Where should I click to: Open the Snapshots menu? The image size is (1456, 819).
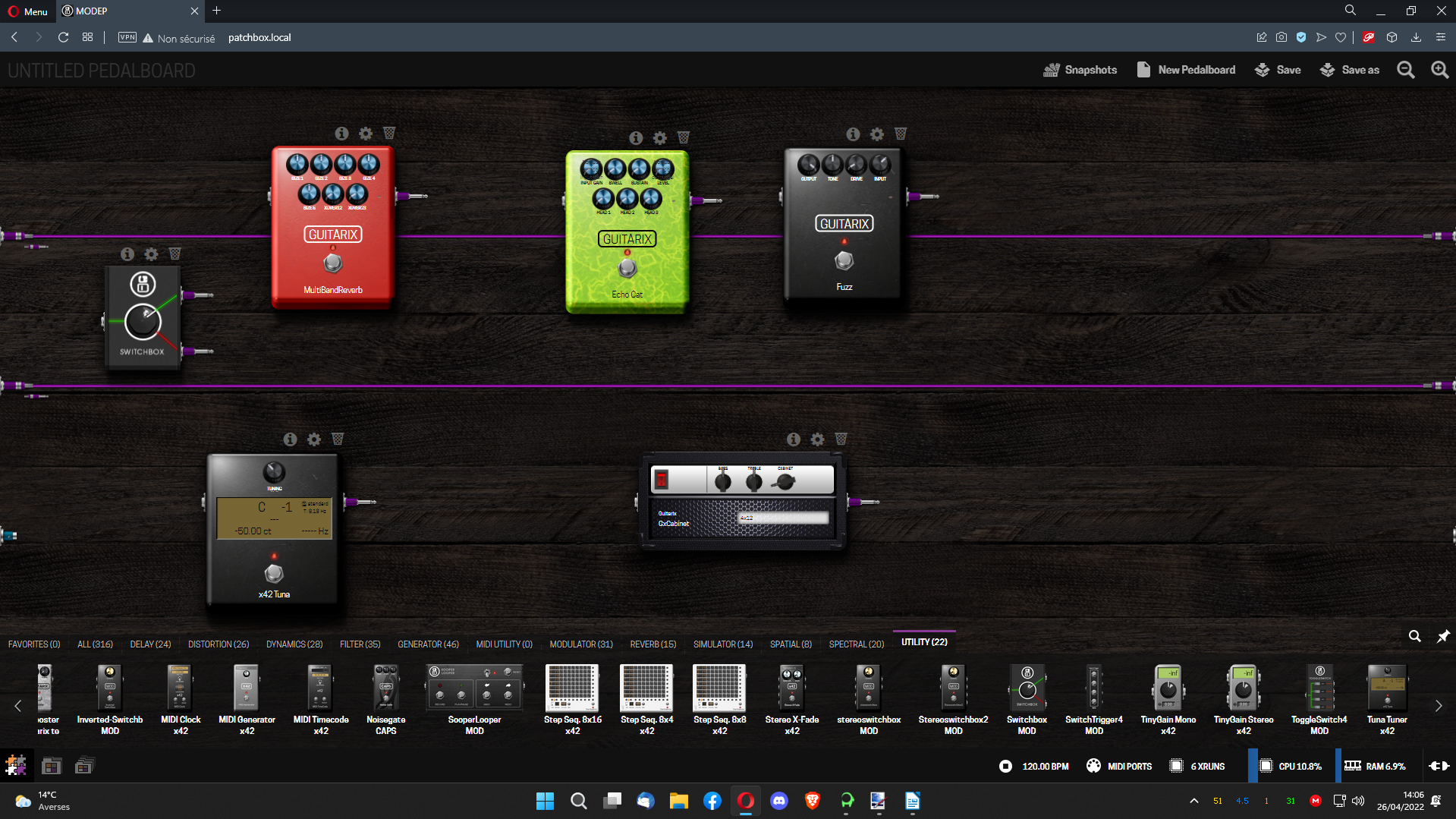point(1080,70)
